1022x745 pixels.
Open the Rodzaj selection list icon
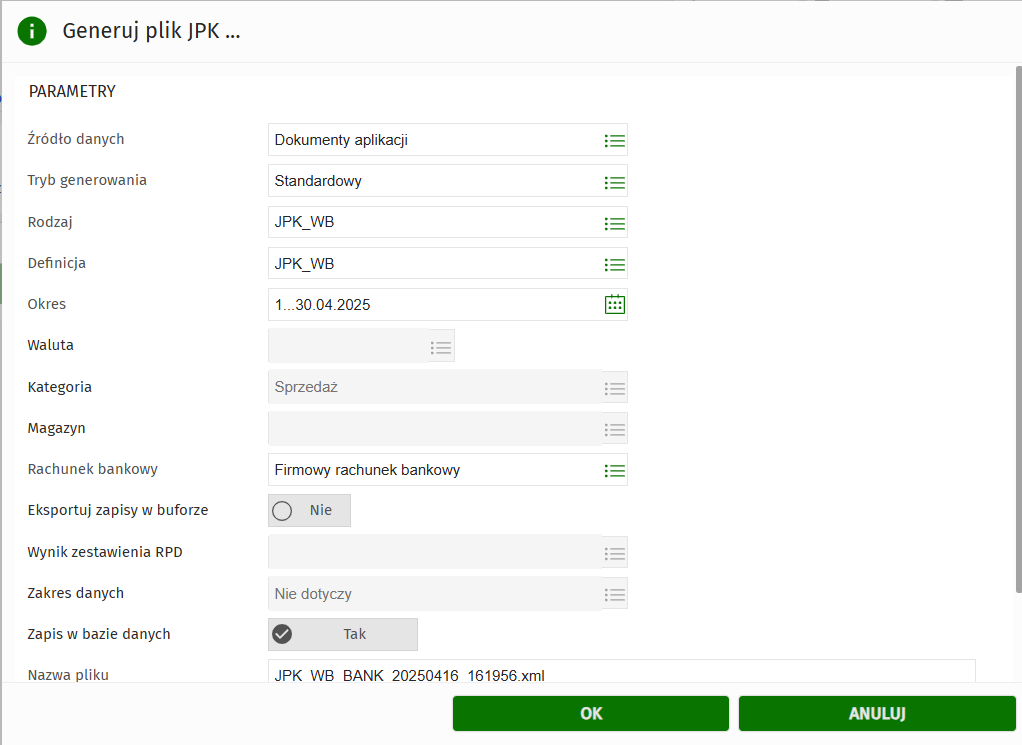(x=614, y=223)
